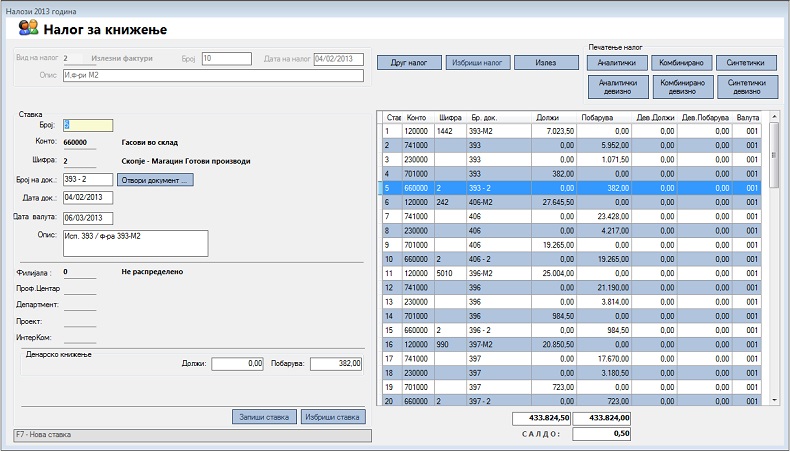Screen dimensions: 790x452
Task: Select row 6 with document 406-М2
Action: click(571, 202)
